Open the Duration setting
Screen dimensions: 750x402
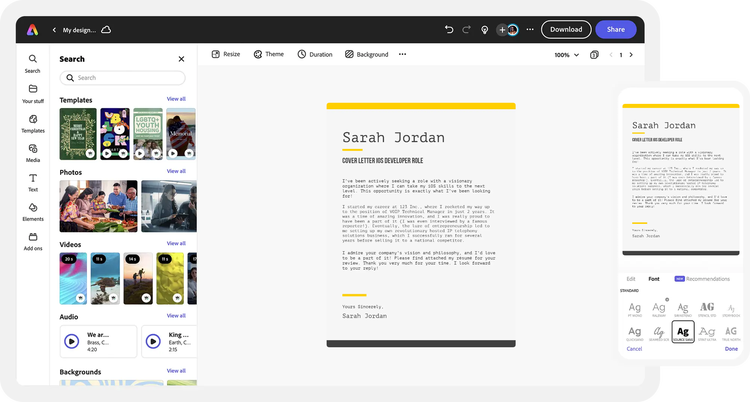click(x=315, y=54)
